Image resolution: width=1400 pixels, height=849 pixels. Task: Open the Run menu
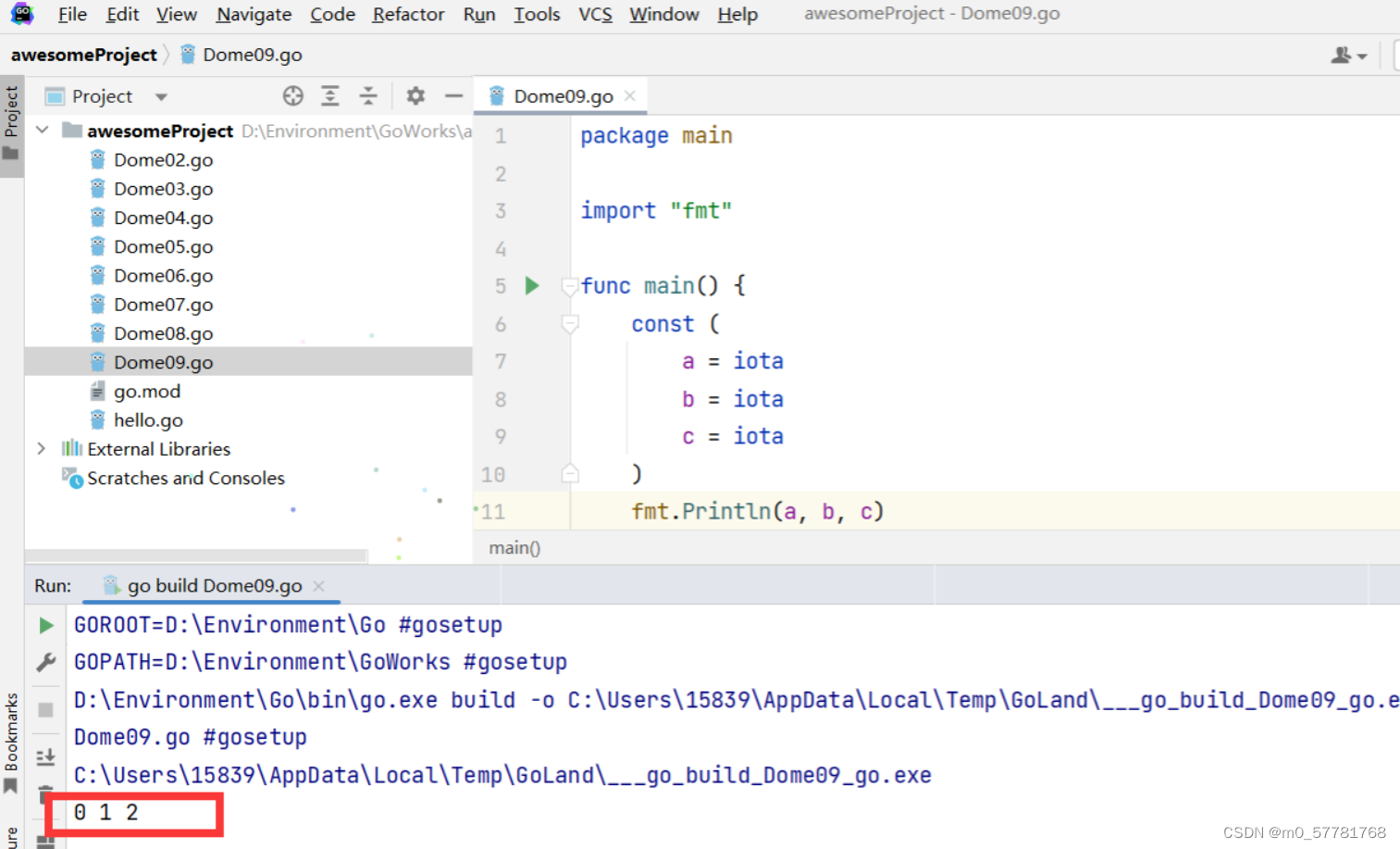(479, 15)
